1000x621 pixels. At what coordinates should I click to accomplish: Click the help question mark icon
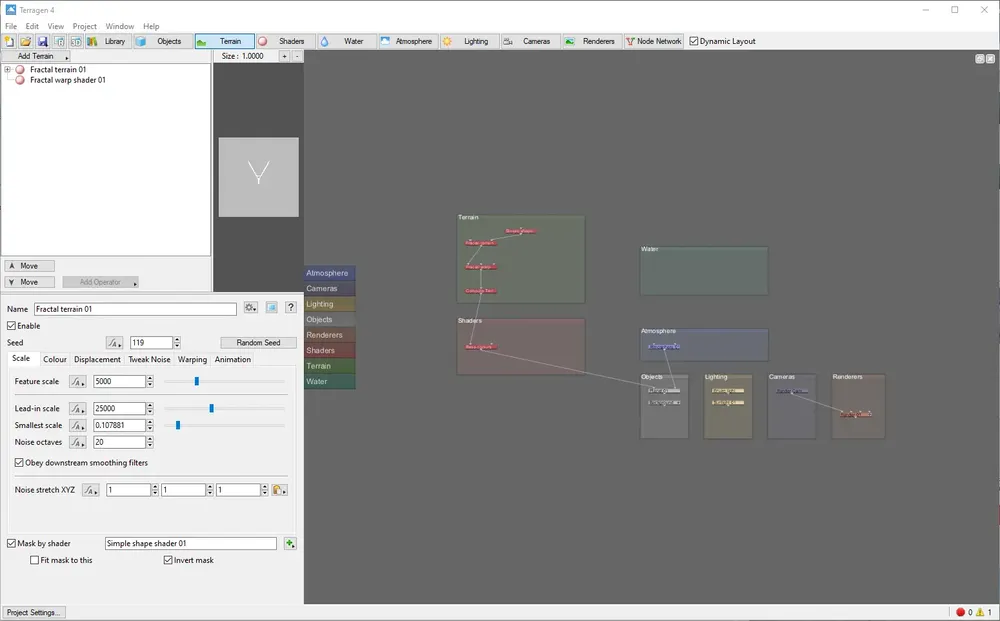pyautogui.click(x=291, y=308)
